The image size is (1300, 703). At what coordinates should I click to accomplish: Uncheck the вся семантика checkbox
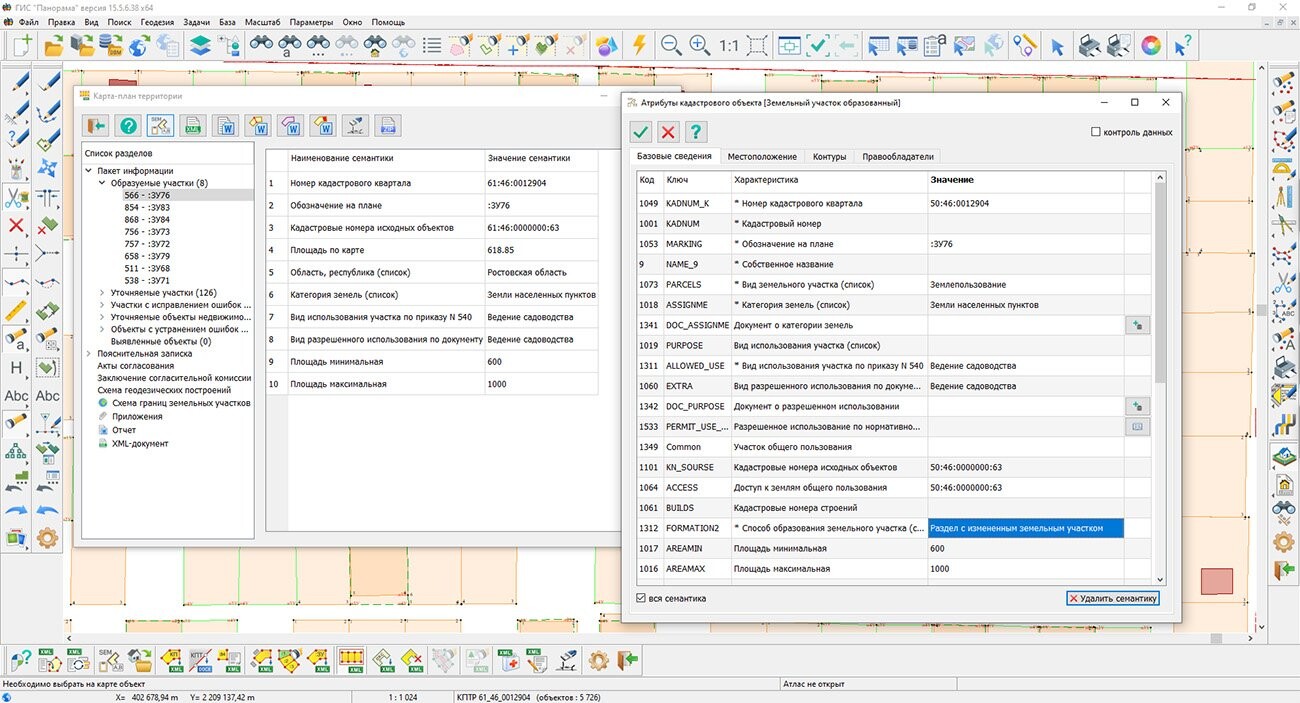pyautogui.click(x=641, y=598)
